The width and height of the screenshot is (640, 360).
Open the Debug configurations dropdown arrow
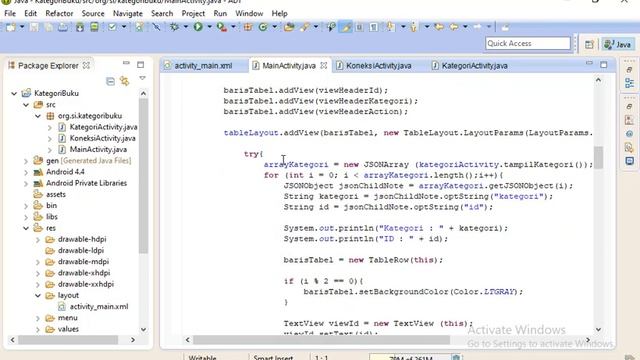click(185, 27)
